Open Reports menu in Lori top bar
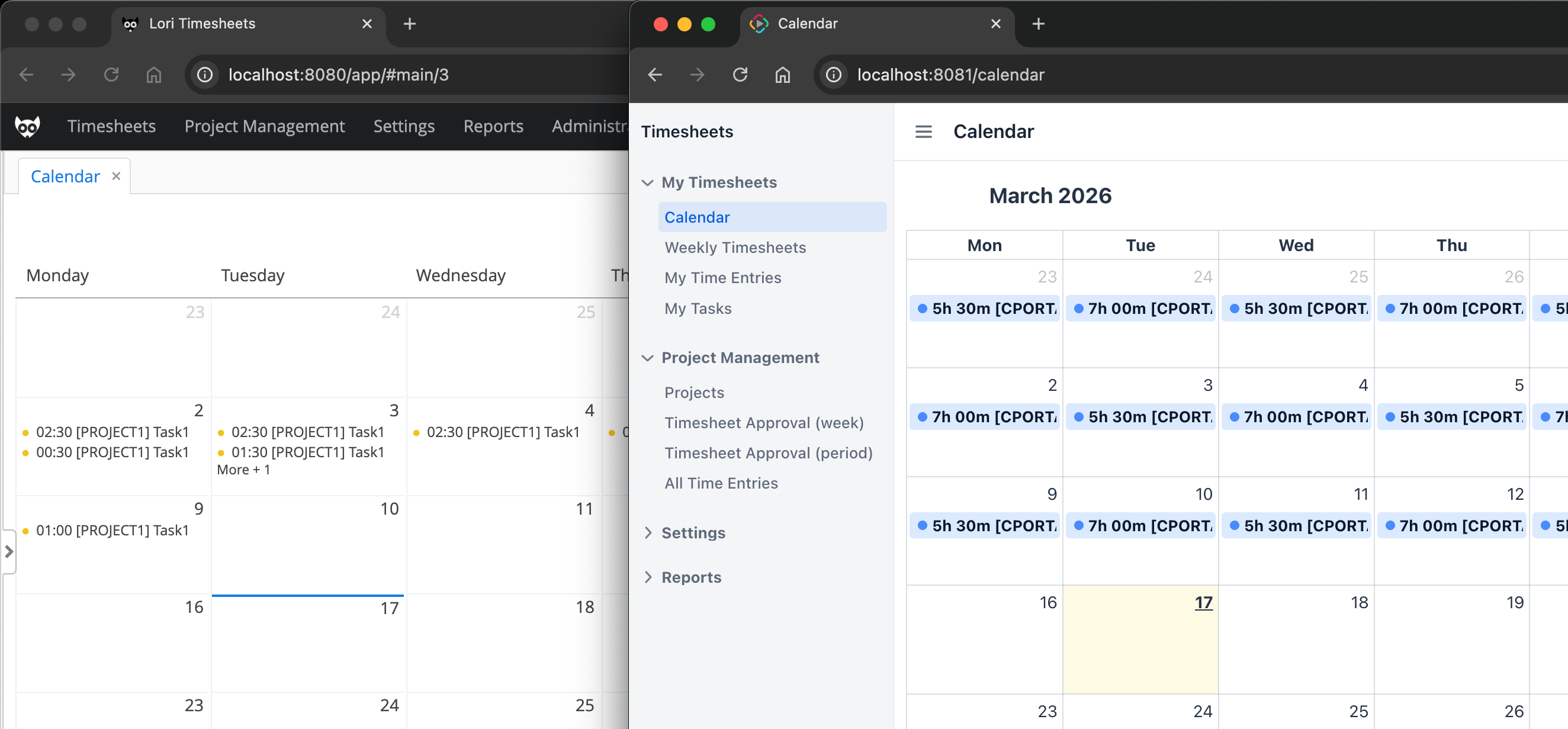Screen dimensions: 1568x729 493,126
